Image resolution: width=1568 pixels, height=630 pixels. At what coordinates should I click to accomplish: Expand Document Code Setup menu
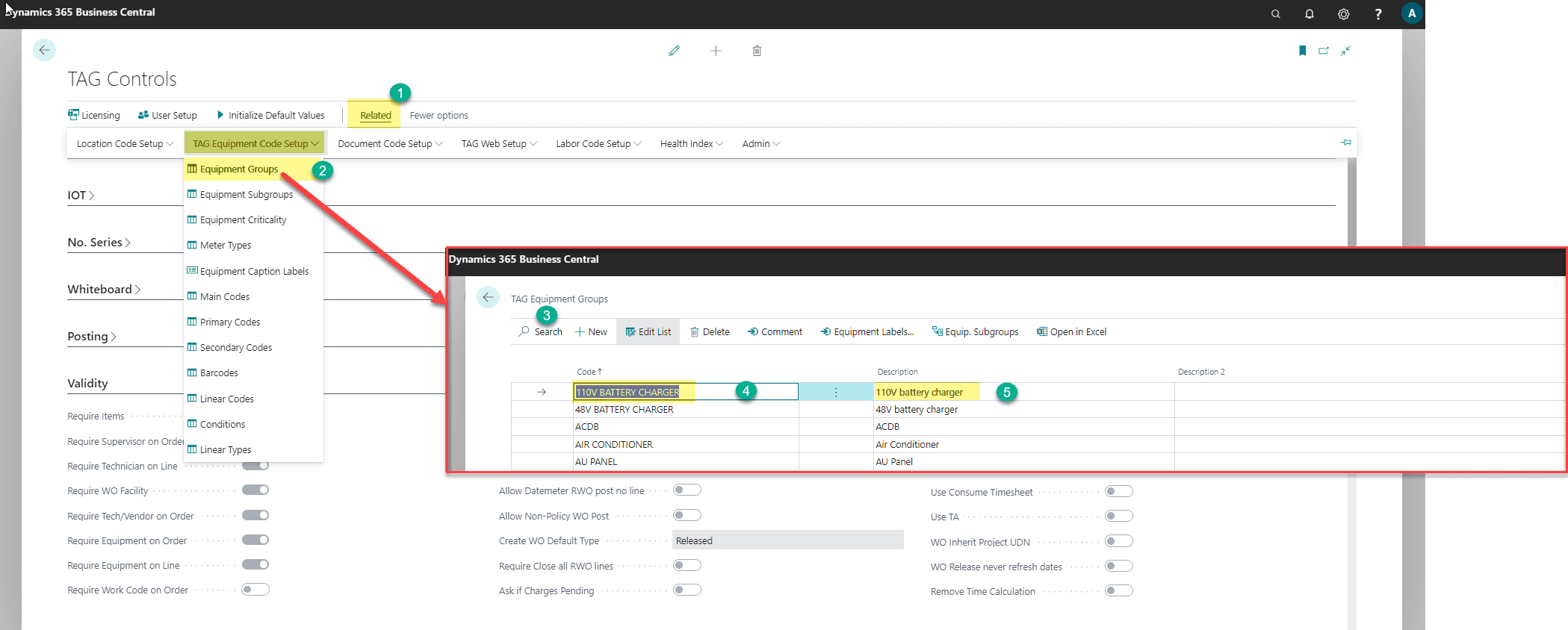click(x=390, y=143)
